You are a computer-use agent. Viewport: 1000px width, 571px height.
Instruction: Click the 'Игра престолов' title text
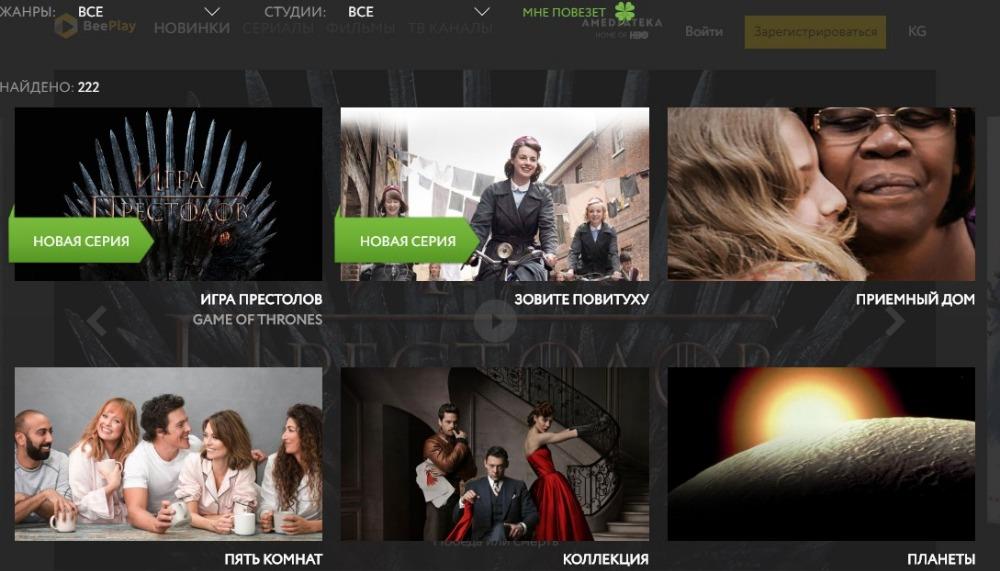tap(261, 299)
